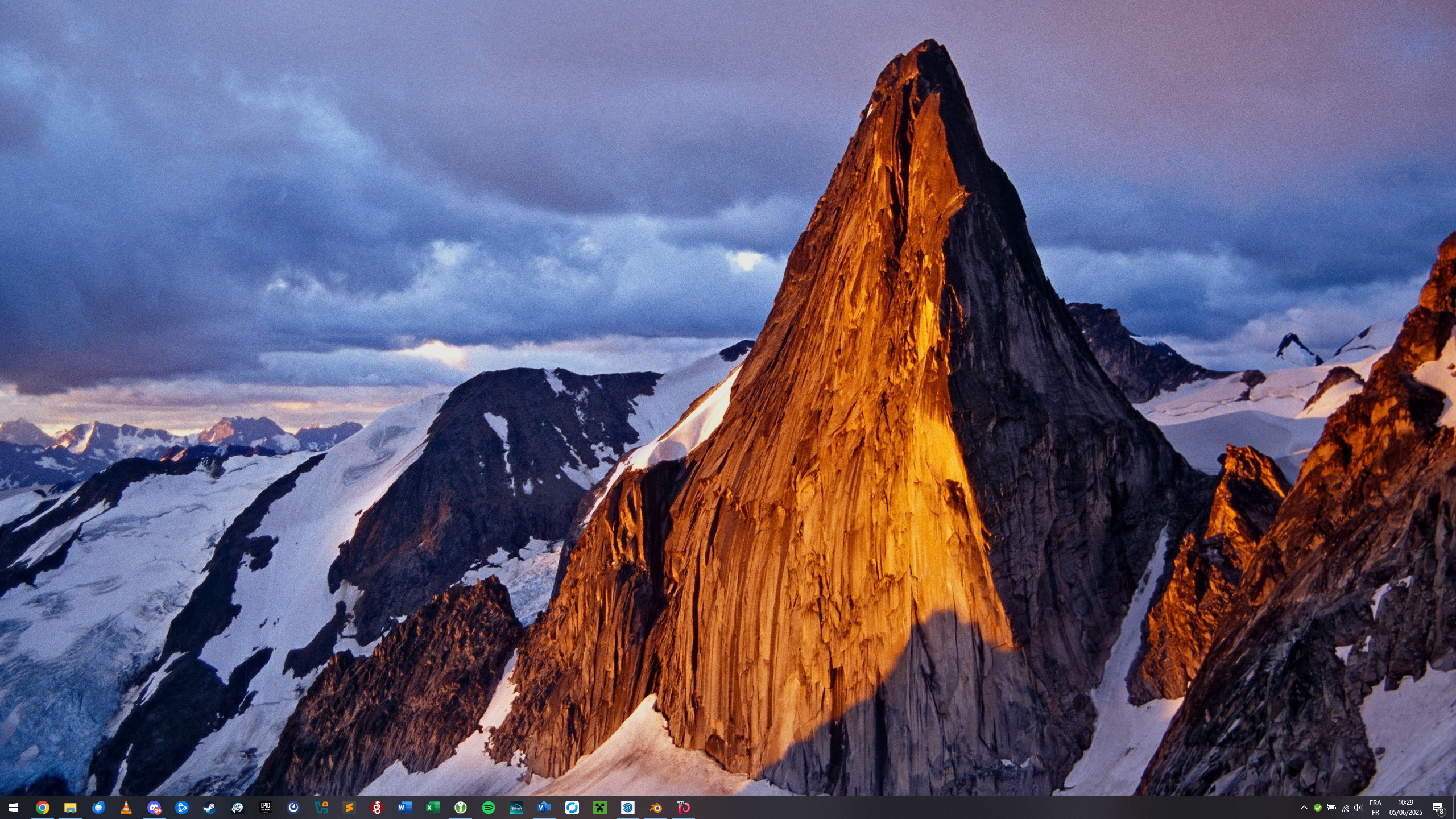
Task: Open the clock and calendar flyout
Action: [x=1405, y=808]
